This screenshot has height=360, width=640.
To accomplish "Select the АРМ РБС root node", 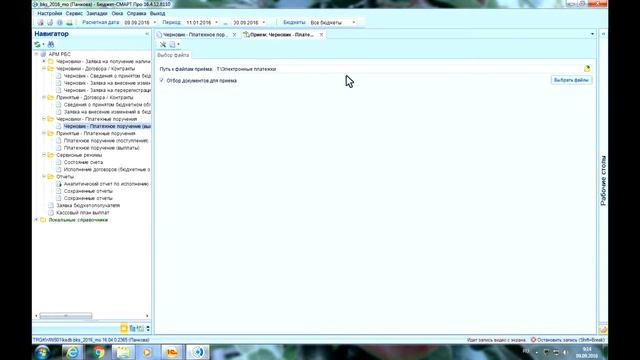I will [60, 54].
